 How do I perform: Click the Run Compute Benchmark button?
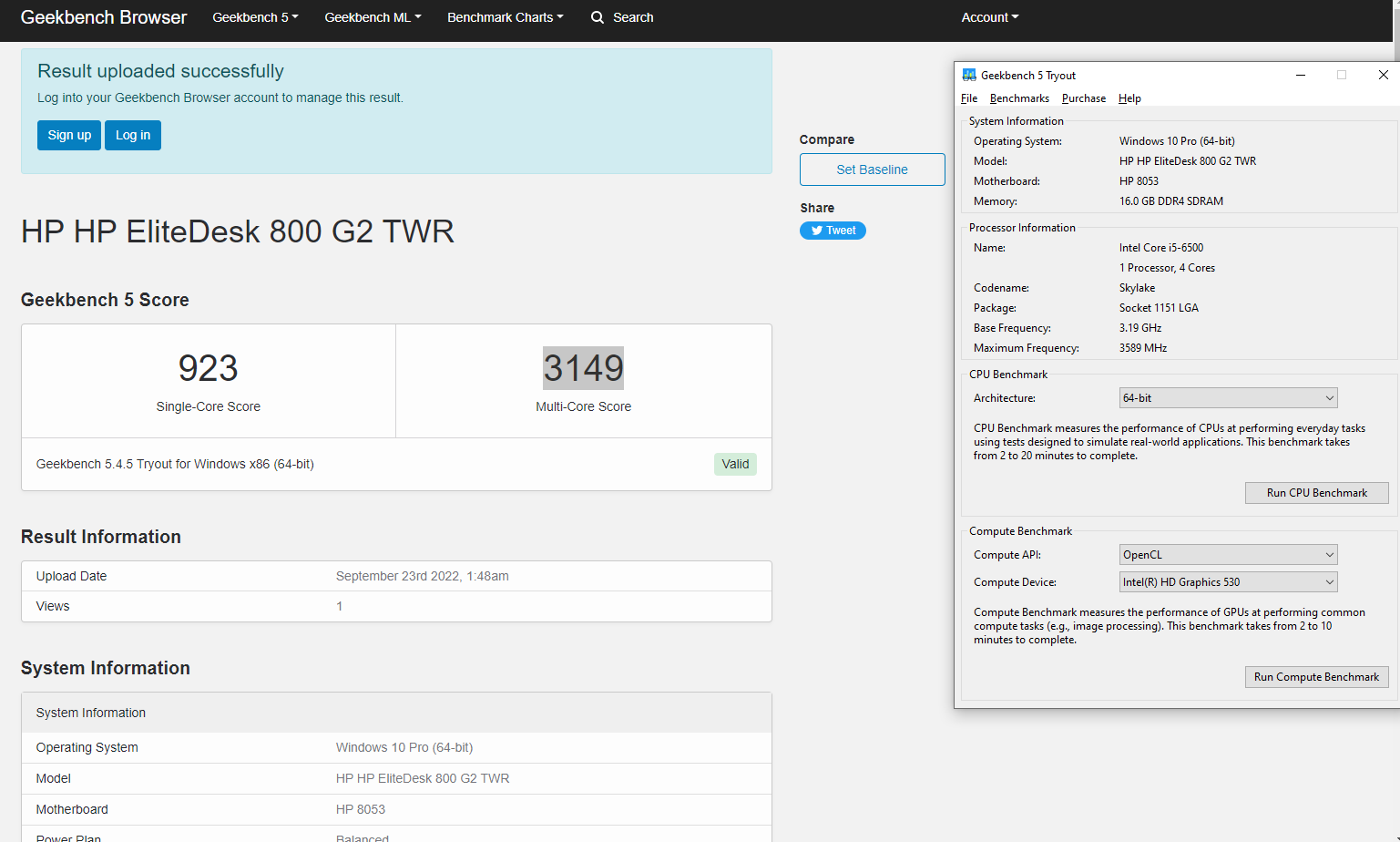(x=1316, y=677)
